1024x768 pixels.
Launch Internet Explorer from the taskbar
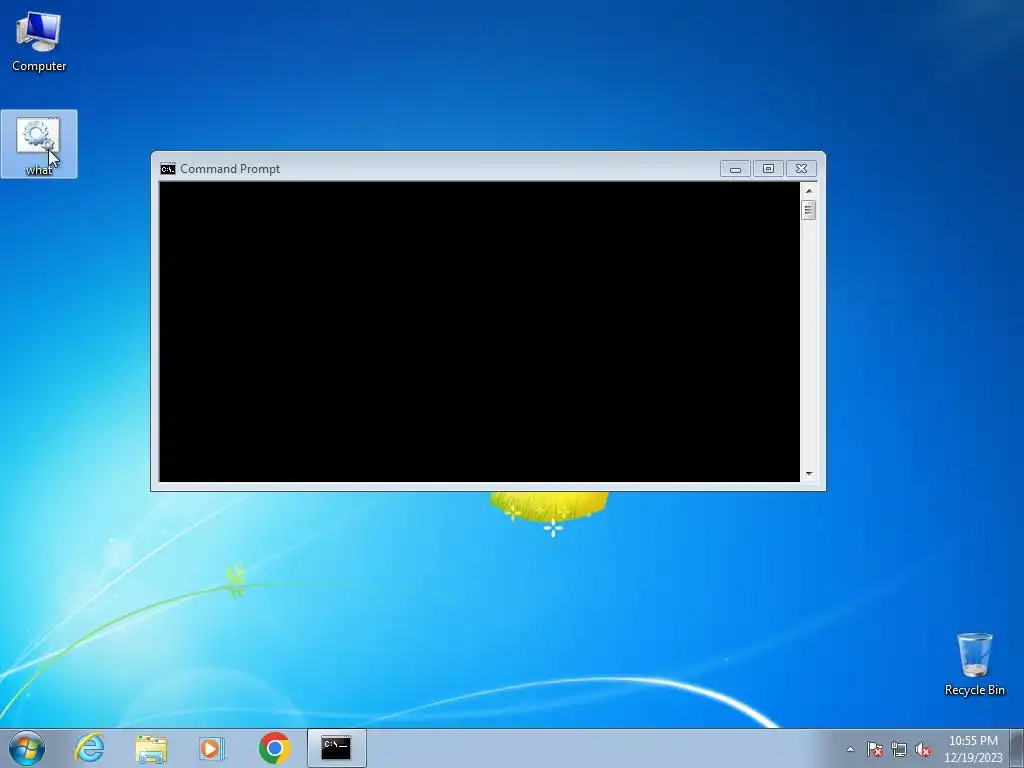tap(89, 748)
